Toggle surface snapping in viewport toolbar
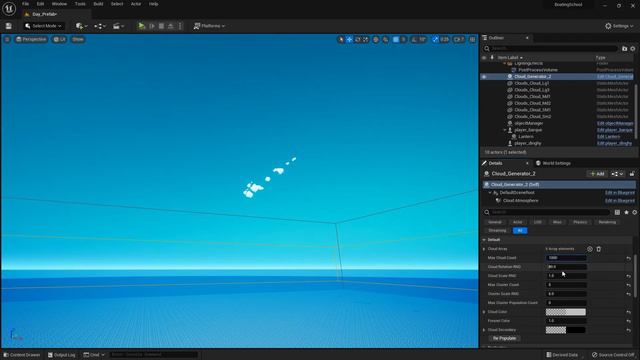 [x=385, y=40]
